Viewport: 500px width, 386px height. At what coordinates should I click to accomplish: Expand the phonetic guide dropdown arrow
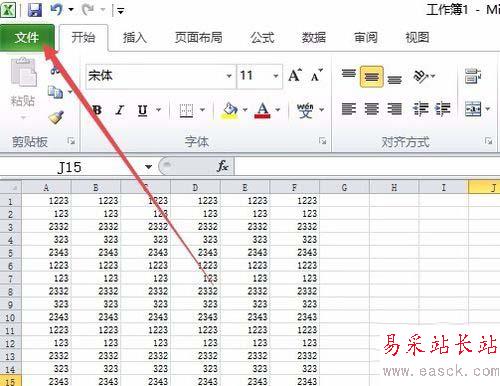pyautogui.click(x=322, y=110)
